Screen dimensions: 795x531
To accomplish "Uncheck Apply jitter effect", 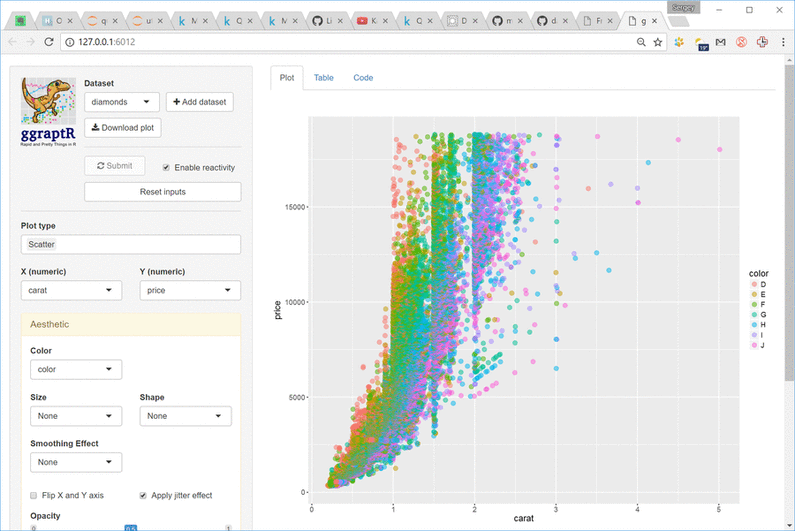I will click(143, 495).
